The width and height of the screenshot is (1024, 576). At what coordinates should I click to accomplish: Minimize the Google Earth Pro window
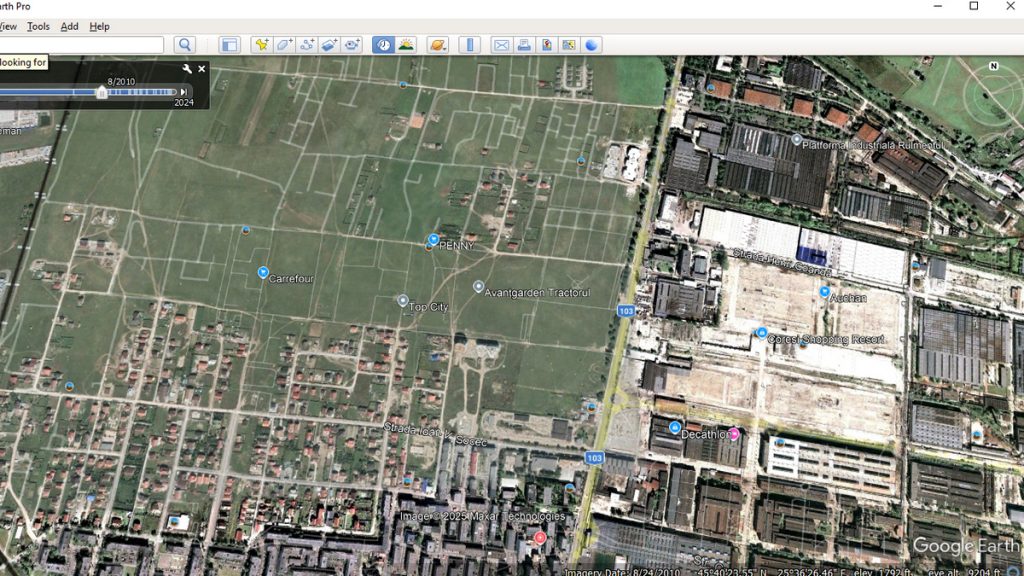click(x=938, y=7)
